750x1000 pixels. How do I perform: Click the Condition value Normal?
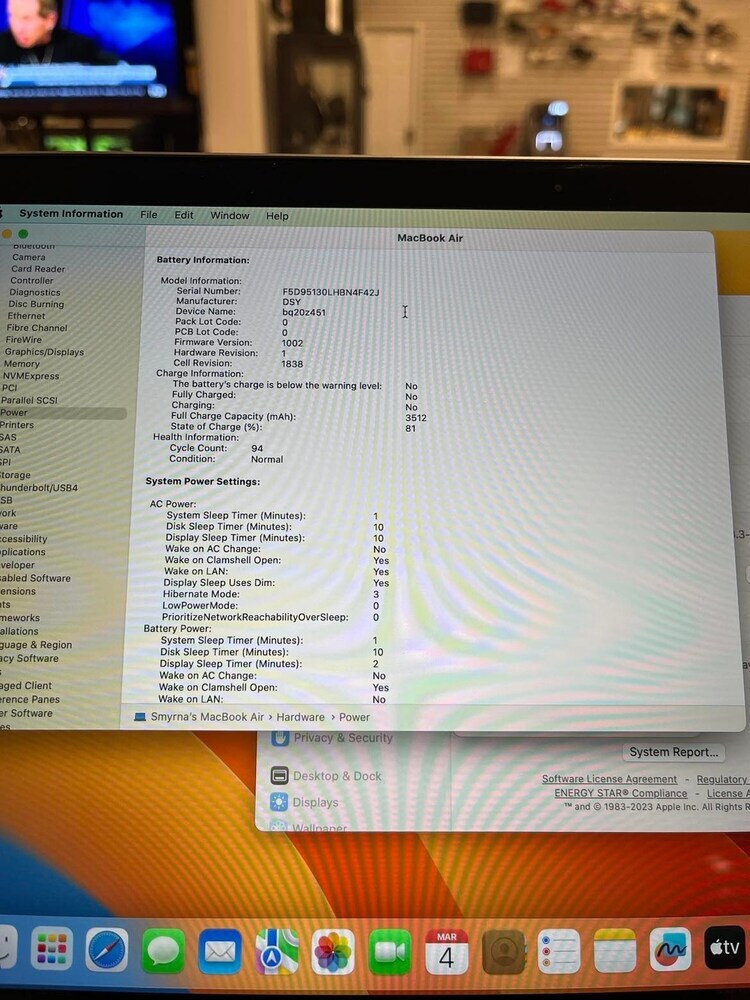(x=267, y=459)
